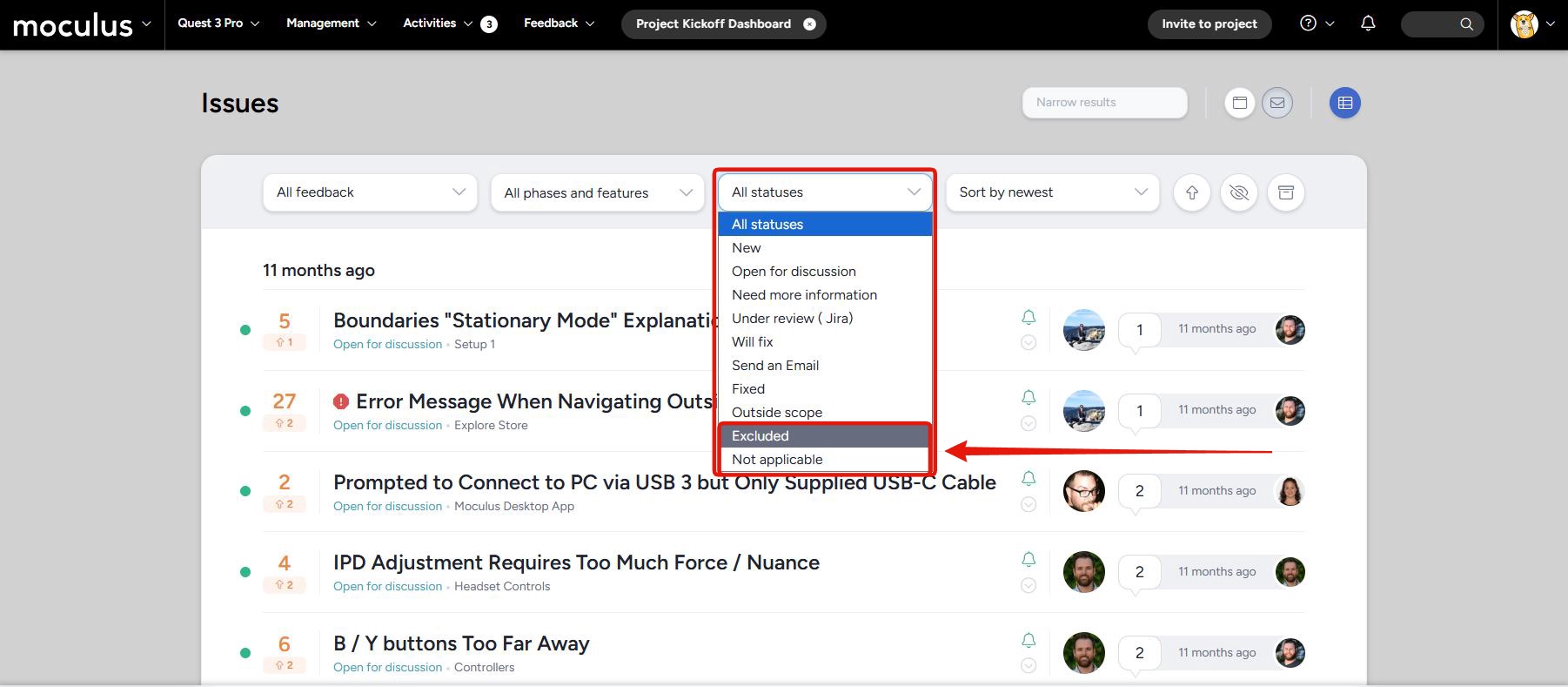
Task: Expand All phases and features dropdown
Action: tap(598, 193)
